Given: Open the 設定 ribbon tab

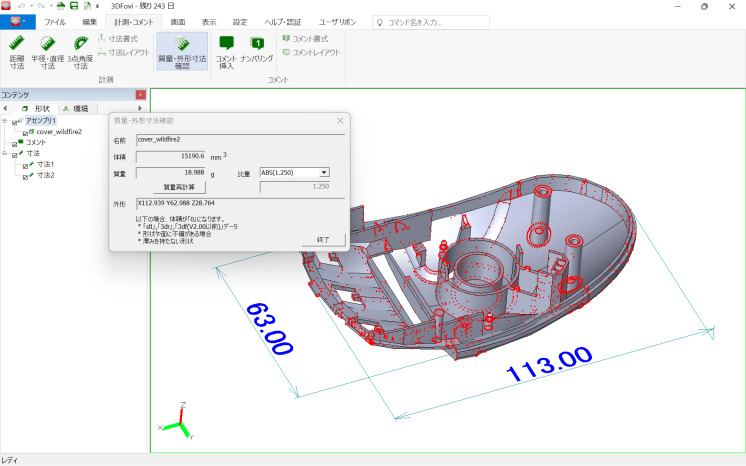Looking at the screenshot, I should tap(240, 22).
